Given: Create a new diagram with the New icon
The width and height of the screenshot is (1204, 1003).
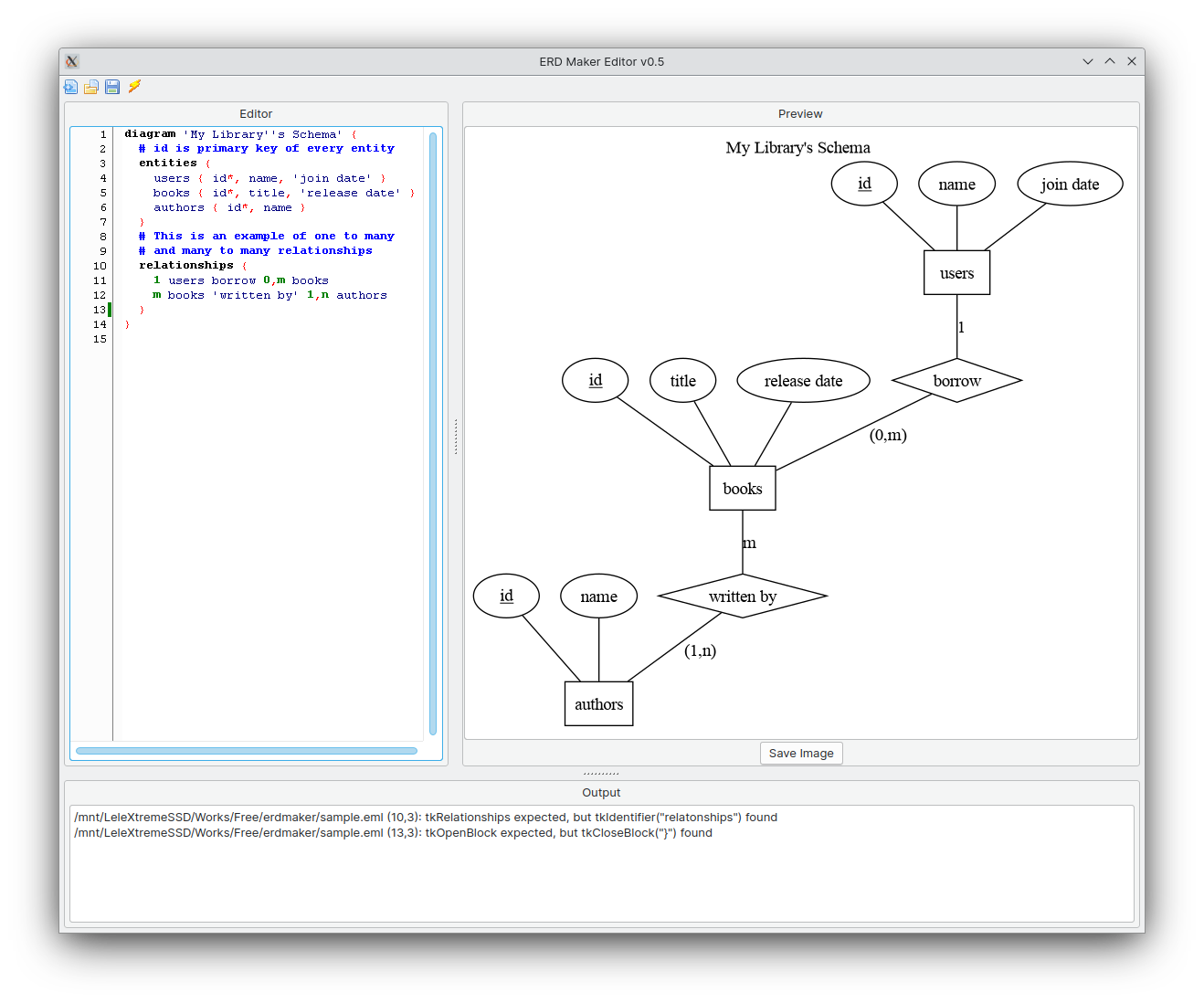Looking at the screenshot, I should coord(70,87).
